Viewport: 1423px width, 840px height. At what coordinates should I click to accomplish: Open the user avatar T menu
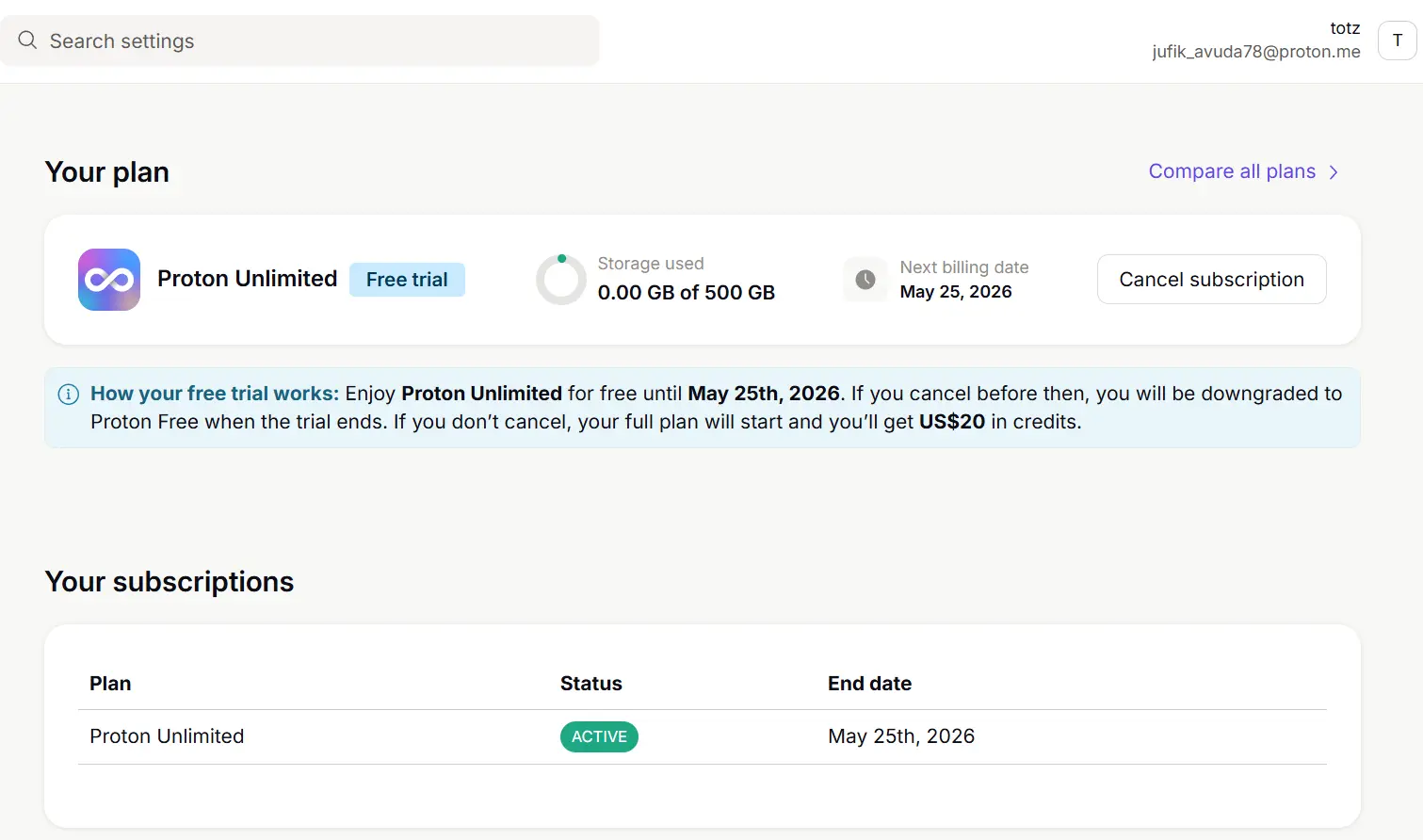click(1397, 40)
